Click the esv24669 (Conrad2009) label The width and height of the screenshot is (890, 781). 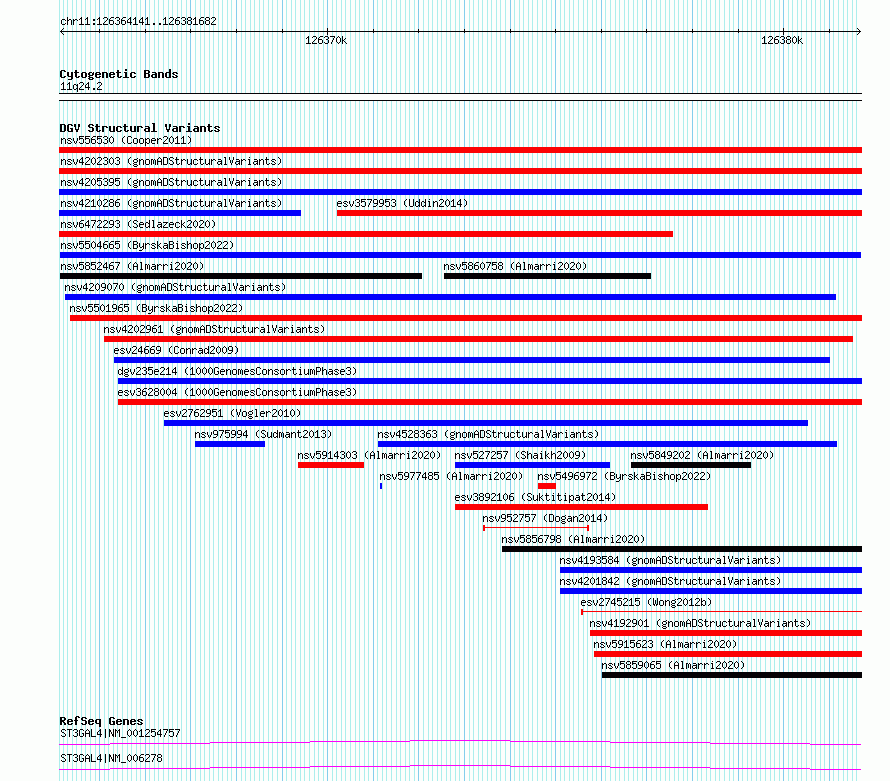(176, 350)
